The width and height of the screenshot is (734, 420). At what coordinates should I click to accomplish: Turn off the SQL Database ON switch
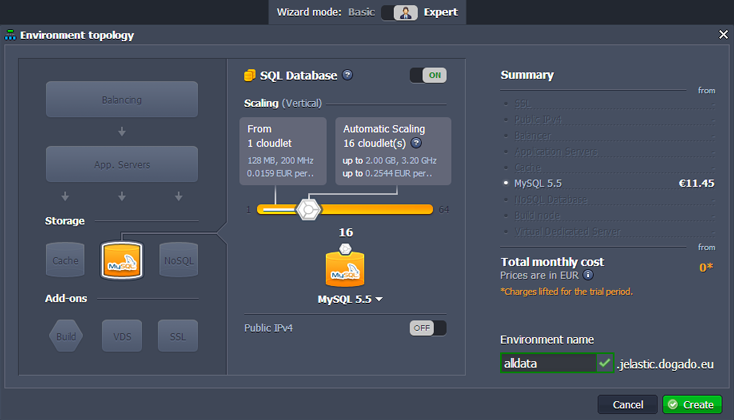pyautogui.click(x=428, y=75)
